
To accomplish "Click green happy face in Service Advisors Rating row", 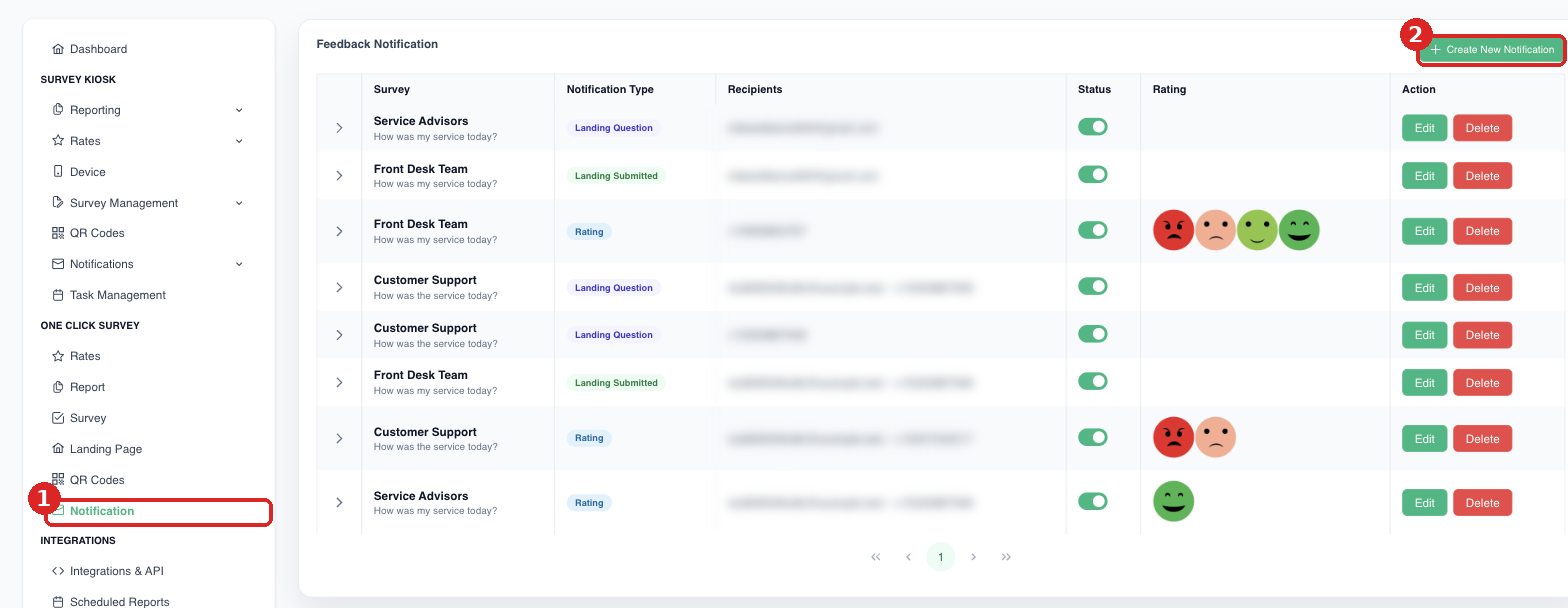I will (x=1174, y=501).
